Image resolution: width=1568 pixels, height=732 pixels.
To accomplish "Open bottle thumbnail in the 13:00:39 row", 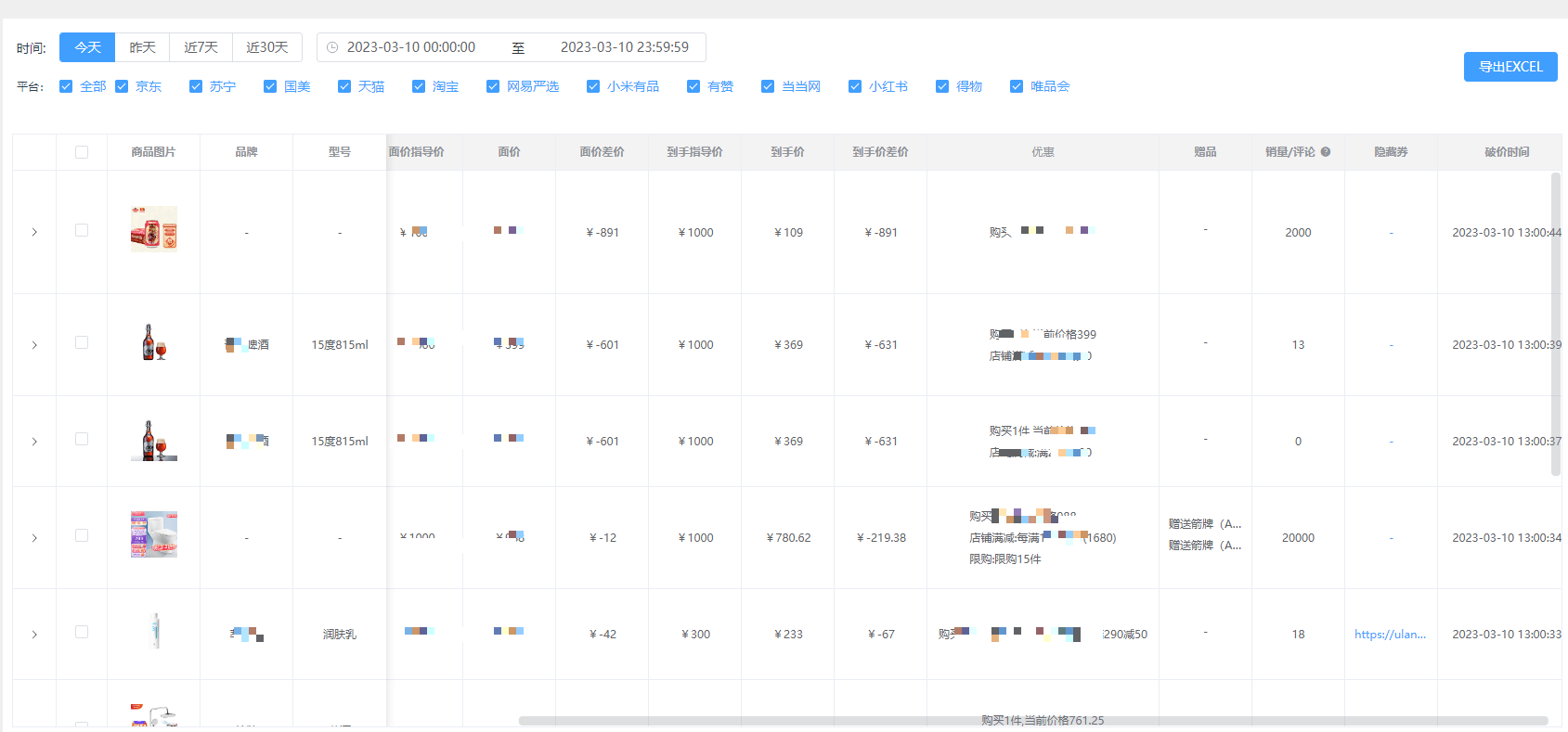I will [154, 342].
